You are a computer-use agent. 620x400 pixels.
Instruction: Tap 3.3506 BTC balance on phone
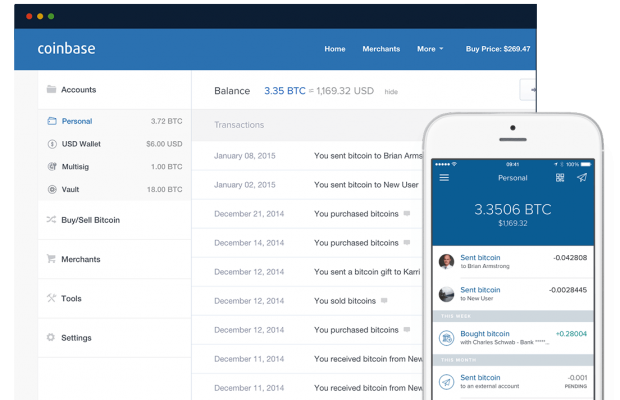point(512,209)
